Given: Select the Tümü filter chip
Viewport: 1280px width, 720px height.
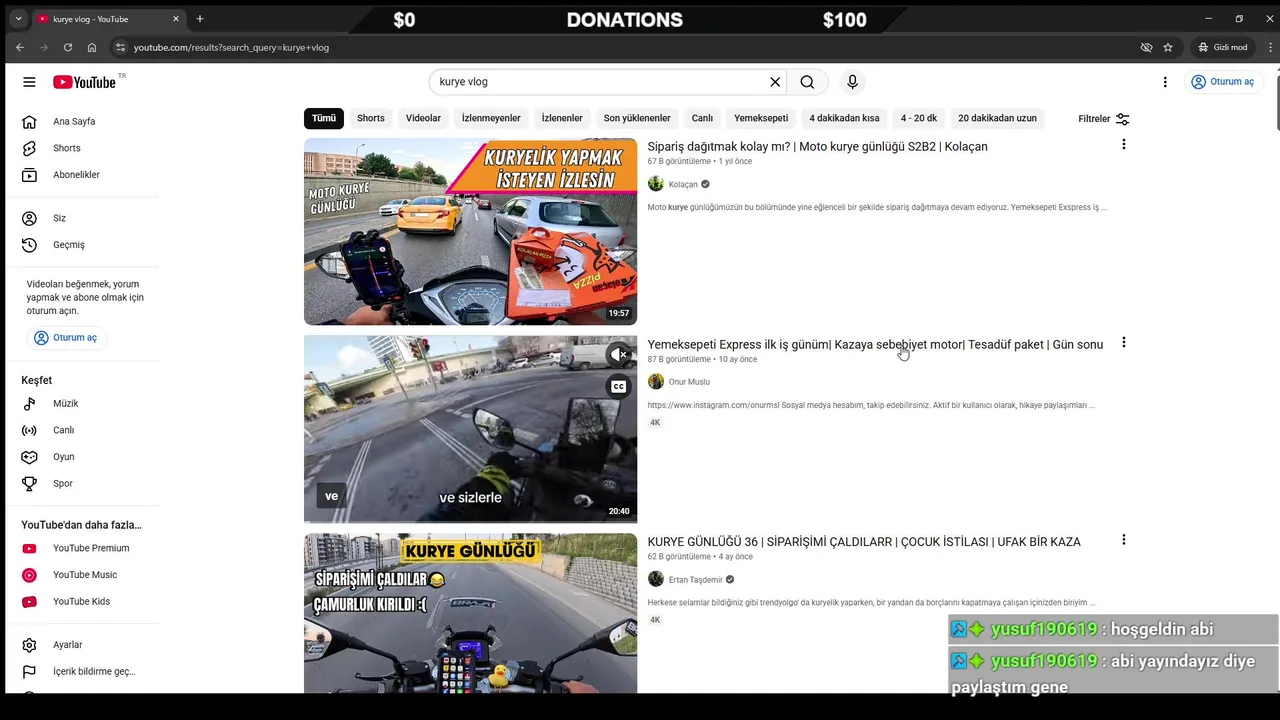Looking at the screenshot, I should pos(324,118).
